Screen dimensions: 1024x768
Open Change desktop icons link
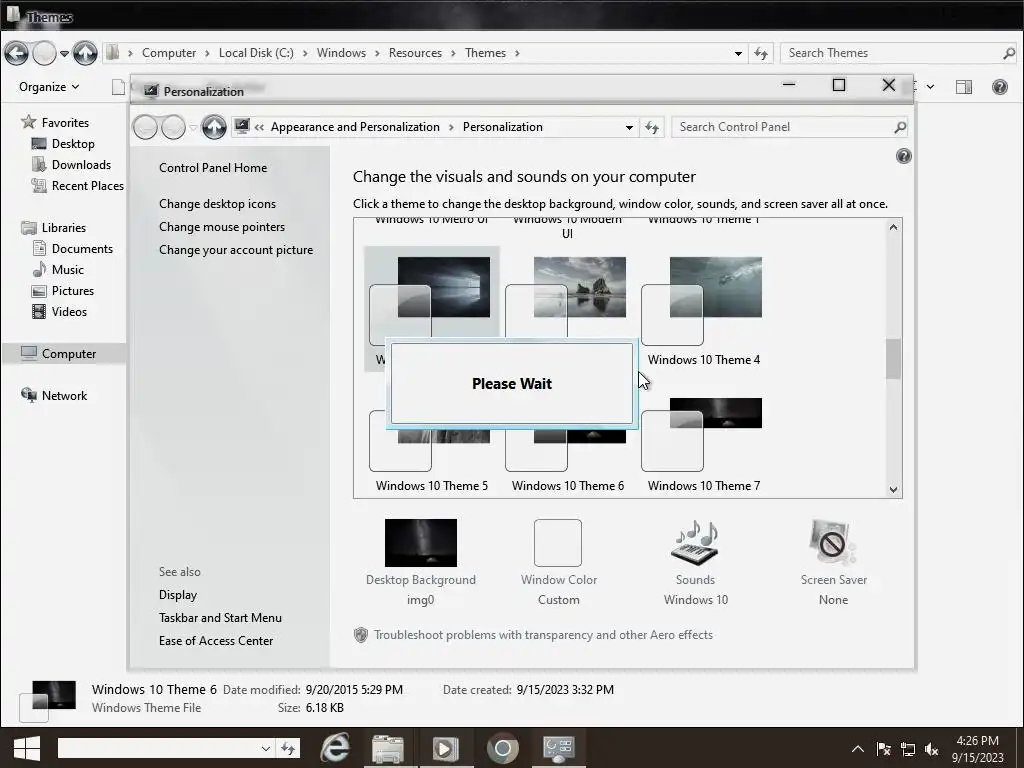point(217,204)
